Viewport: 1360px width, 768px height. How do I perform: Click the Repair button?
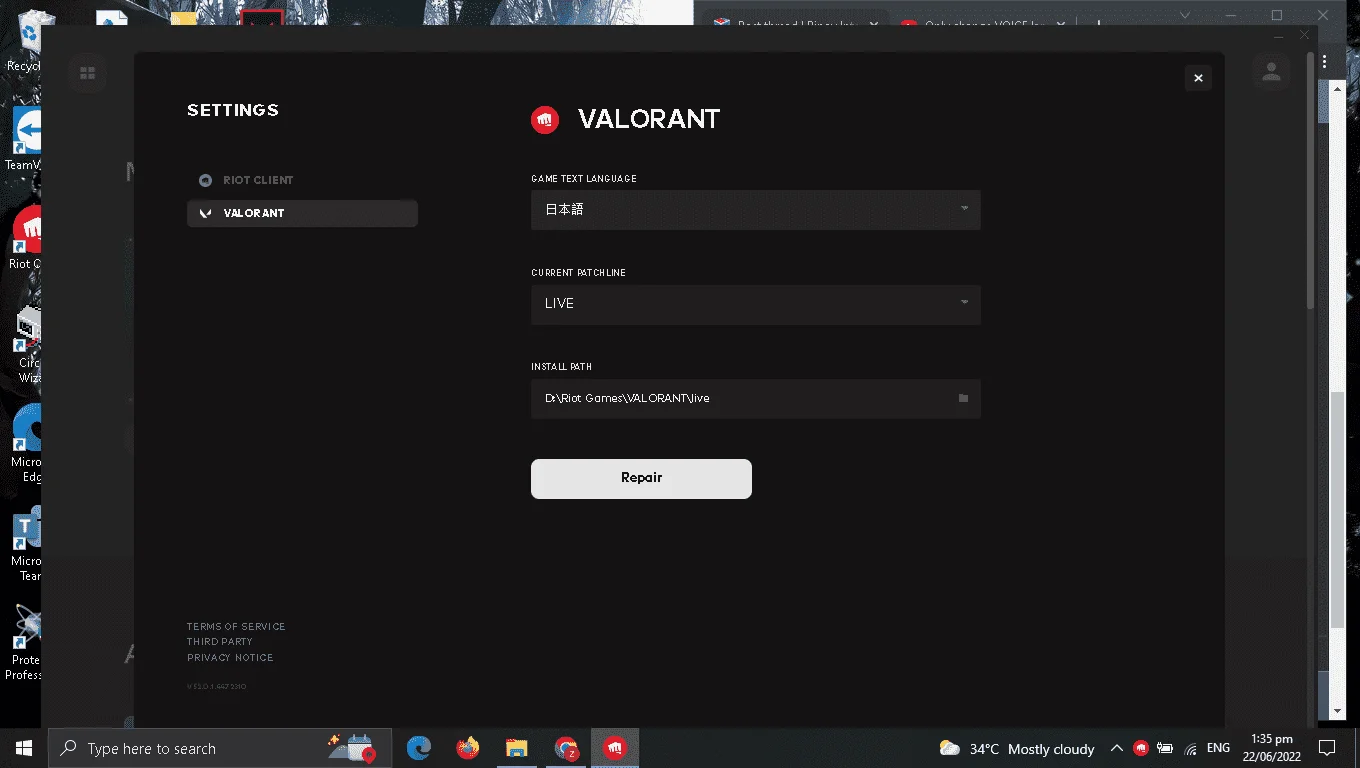pos(641,478)
